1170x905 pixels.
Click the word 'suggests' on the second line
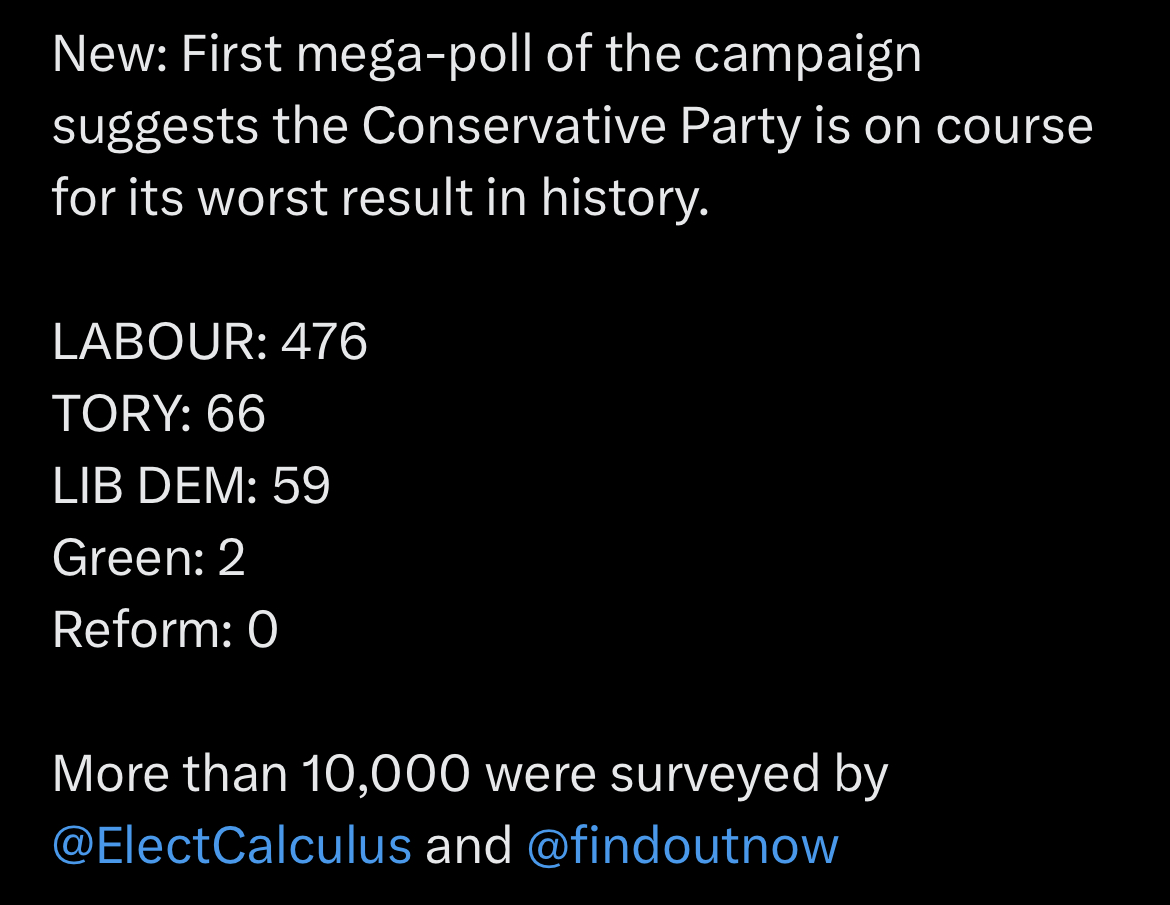(x=155, y=128)
